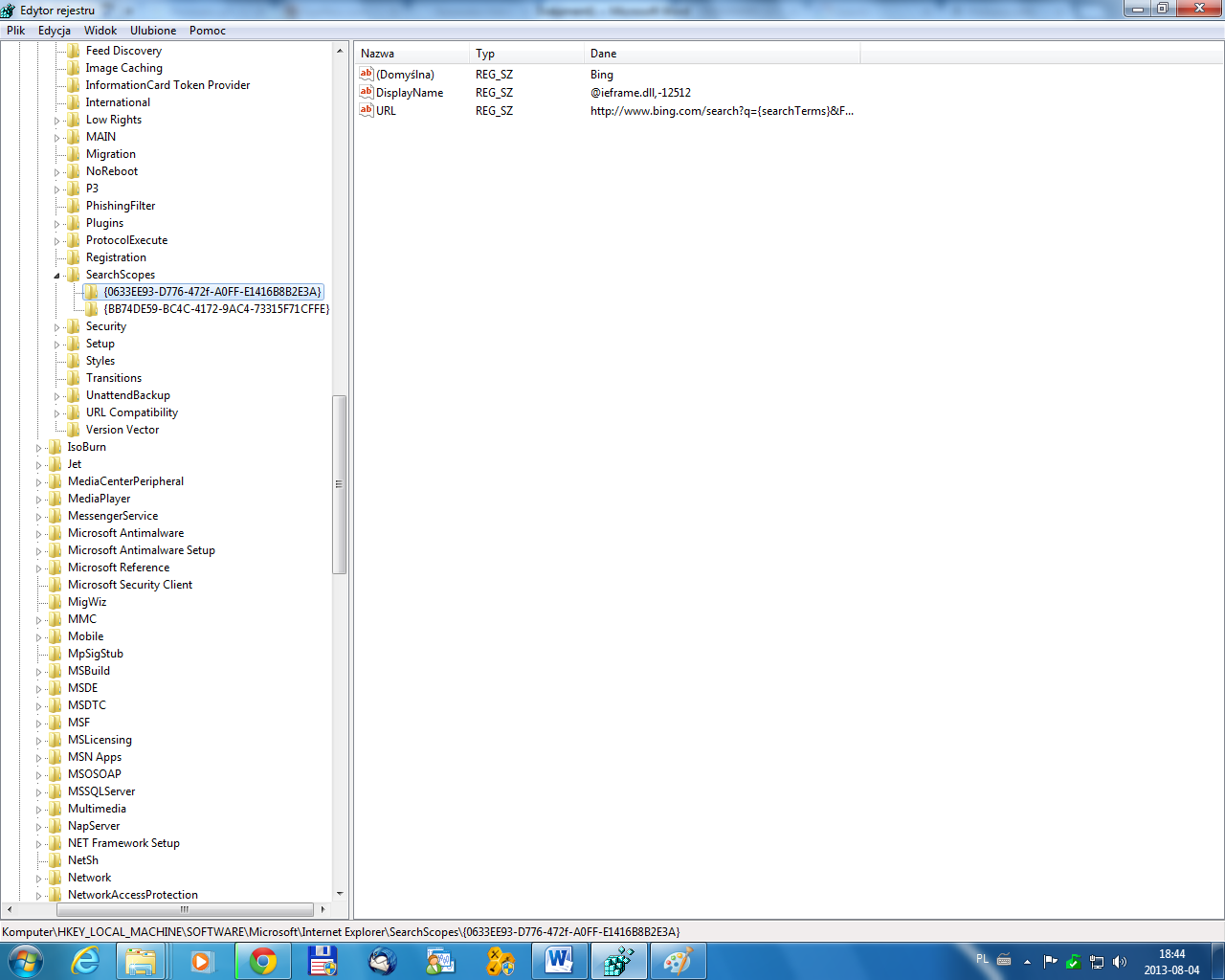Collapse the SearchScopes key

coord(57,276)
